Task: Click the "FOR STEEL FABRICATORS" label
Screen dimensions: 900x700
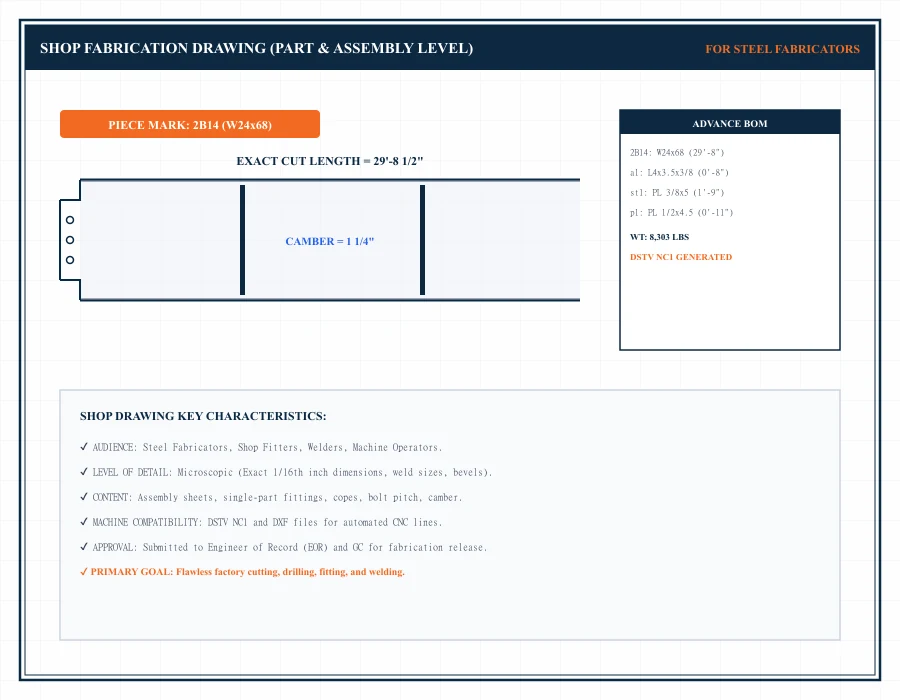Action: (782, 49)
